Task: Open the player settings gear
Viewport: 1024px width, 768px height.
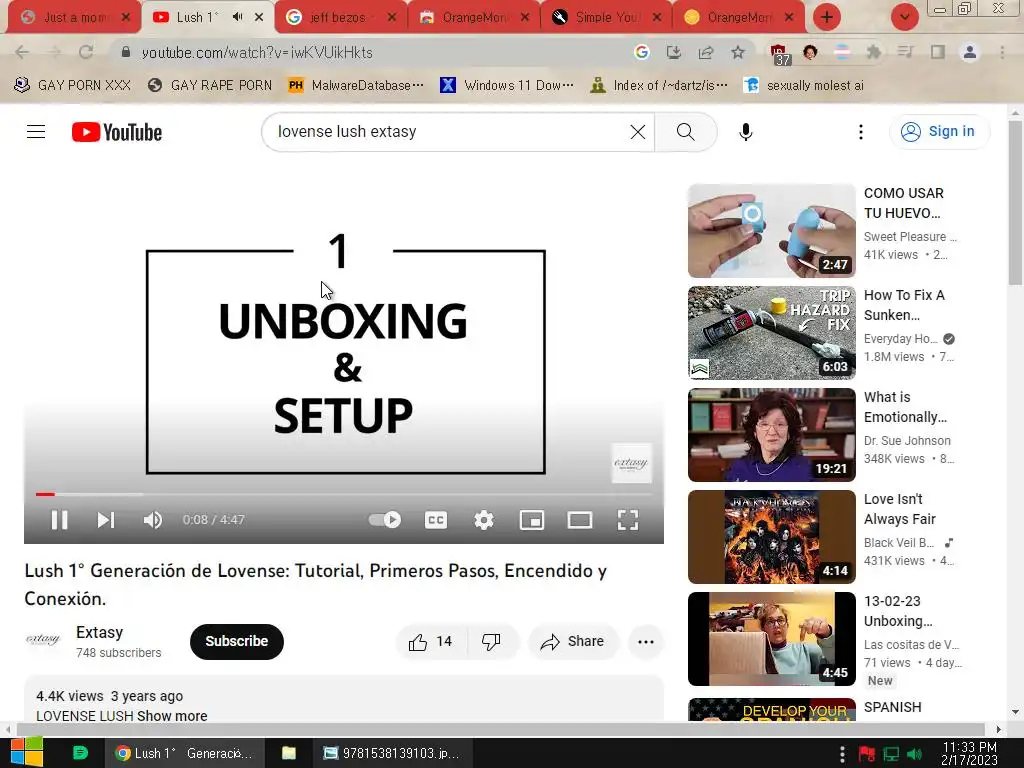Action: coord(484,520)
